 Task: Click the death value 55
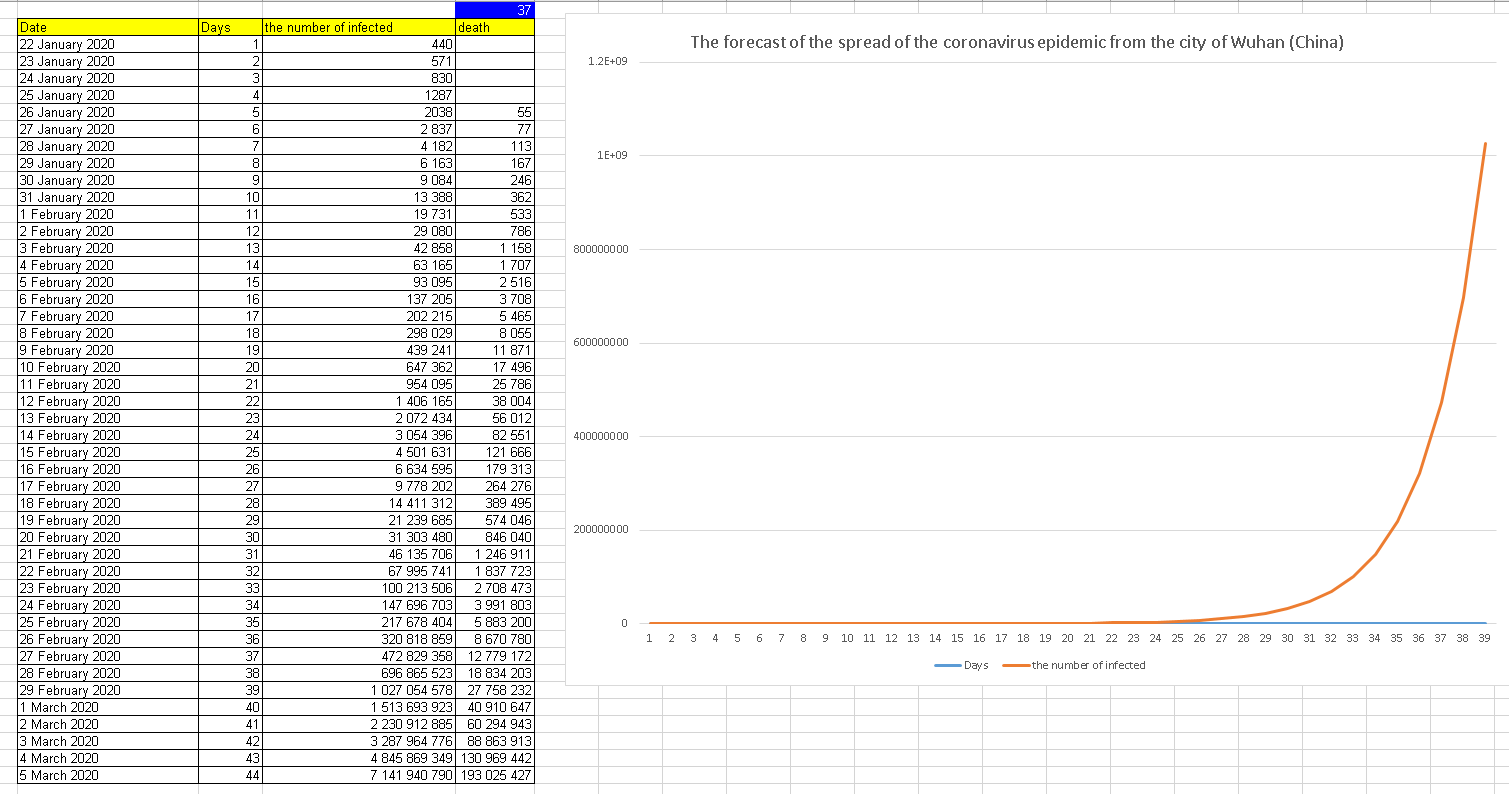[494, 113]
